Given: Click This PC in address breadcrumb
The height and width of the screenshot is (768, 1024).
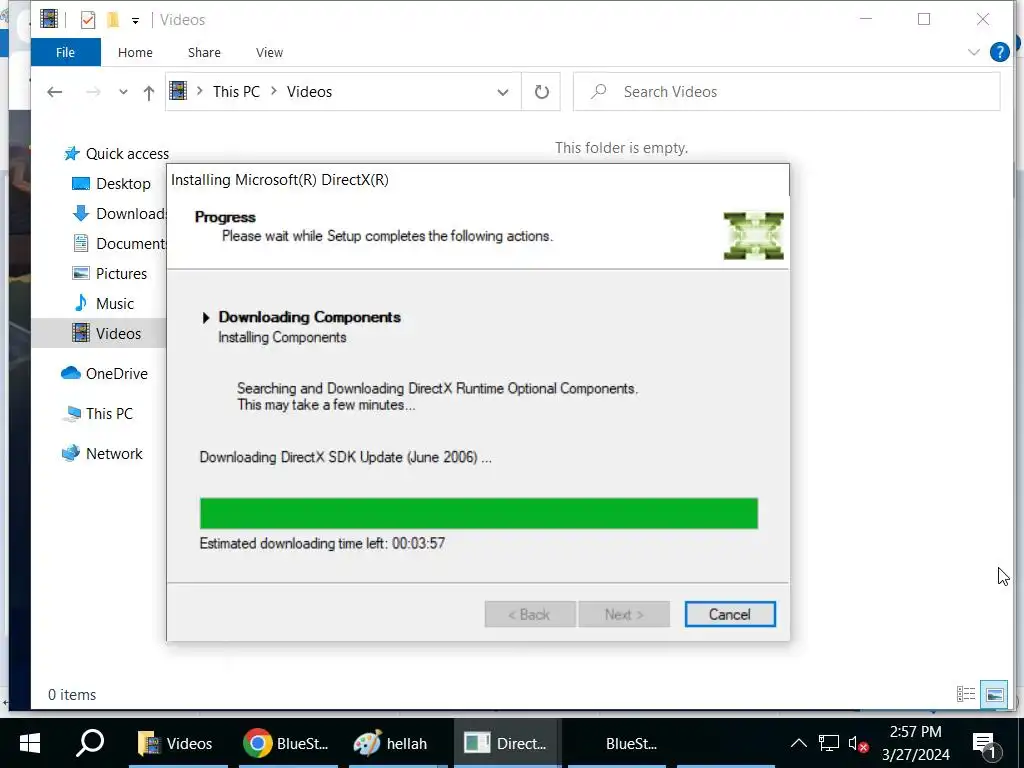Looking at the screenshot, I should point(236,91).
